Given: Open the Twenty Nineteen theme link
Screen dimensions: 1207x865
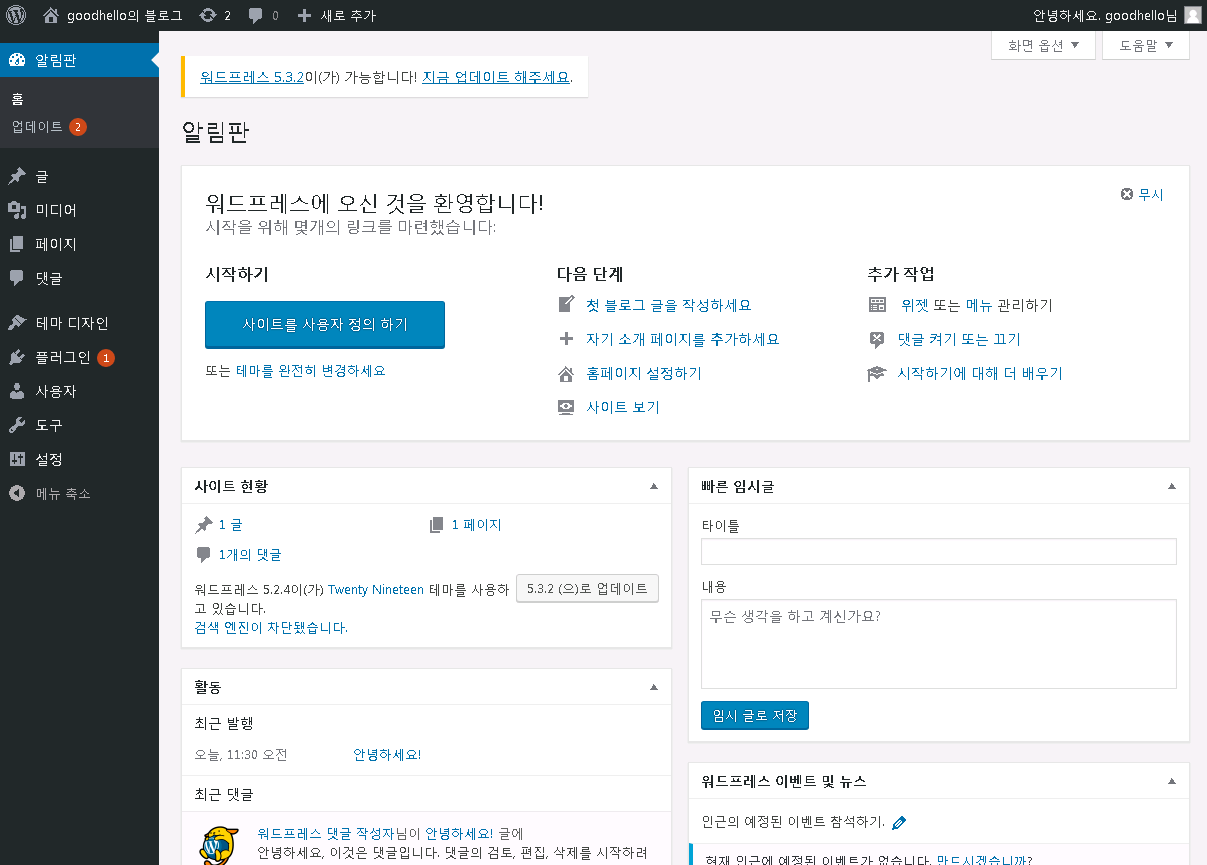Looking at the screenshot, I should click(376, 590).
